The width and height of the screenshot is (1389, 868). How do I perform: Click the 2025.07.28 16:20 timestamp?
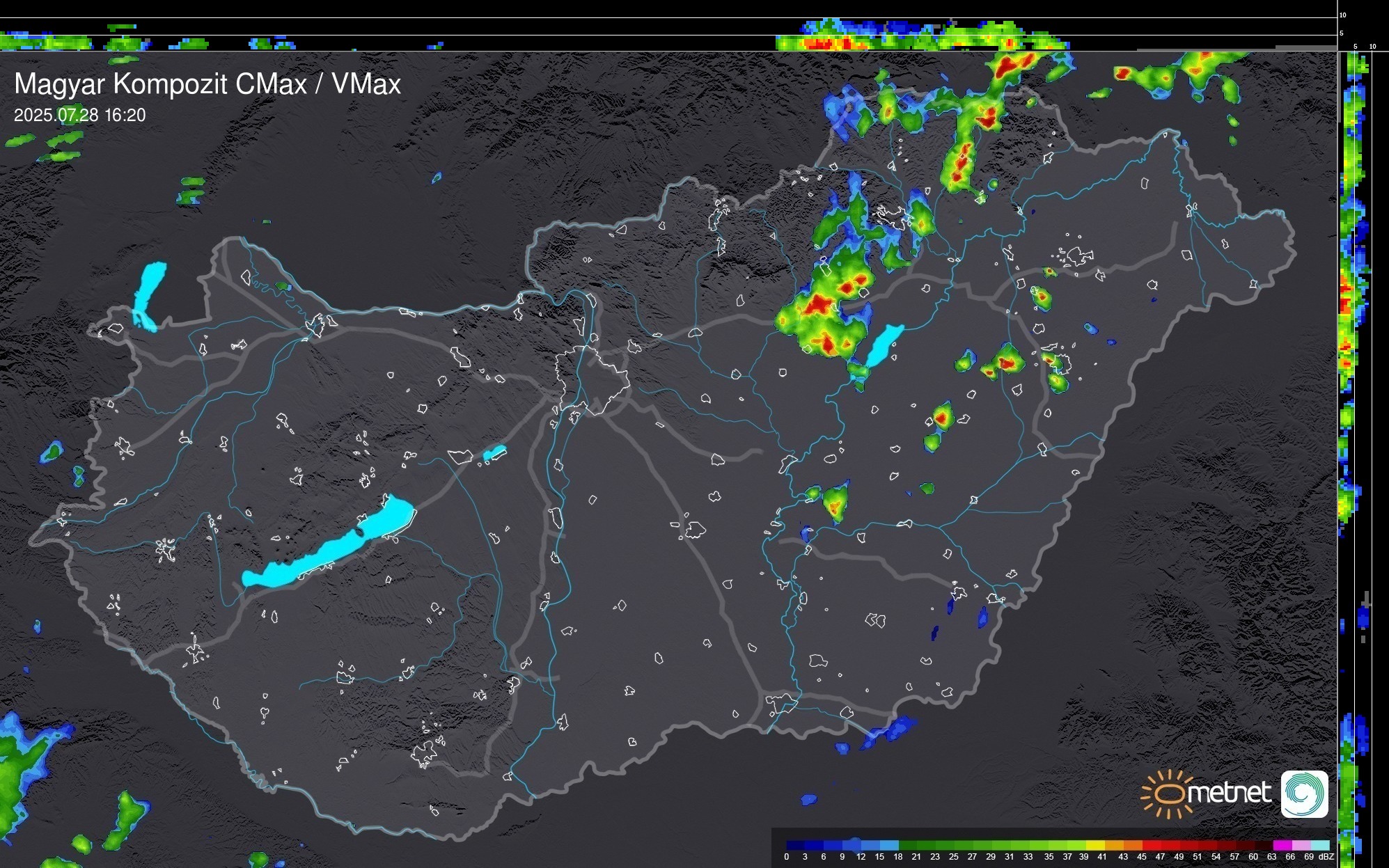tap(79, 116)
